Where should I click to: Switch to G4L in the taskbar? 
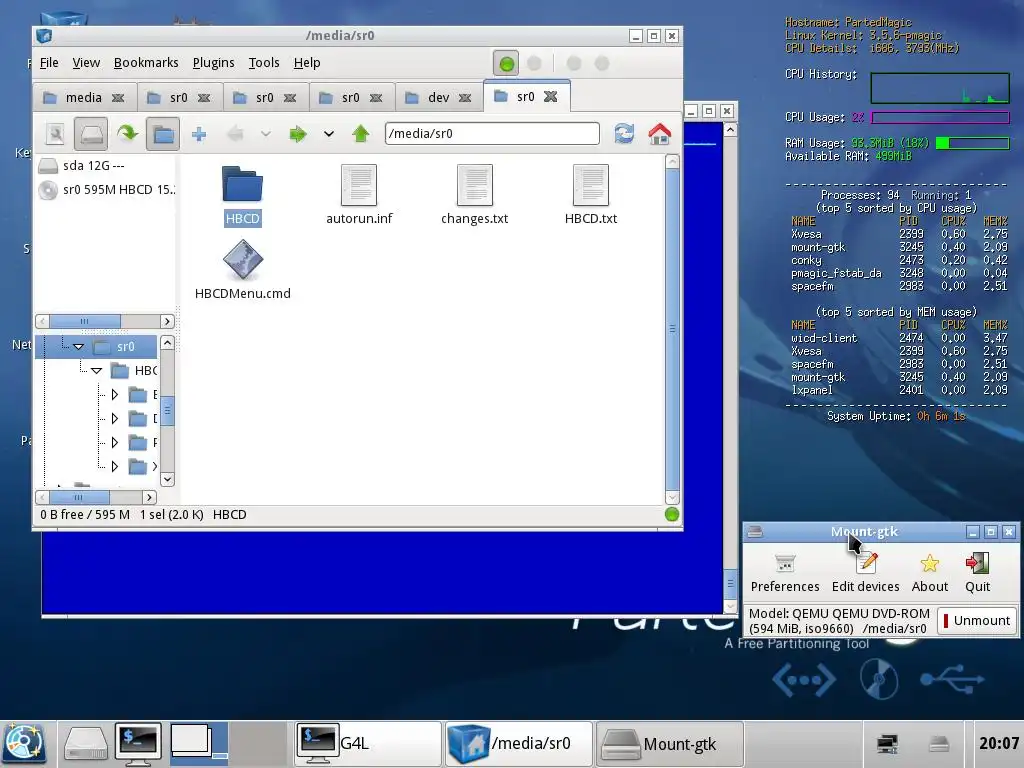367,744
